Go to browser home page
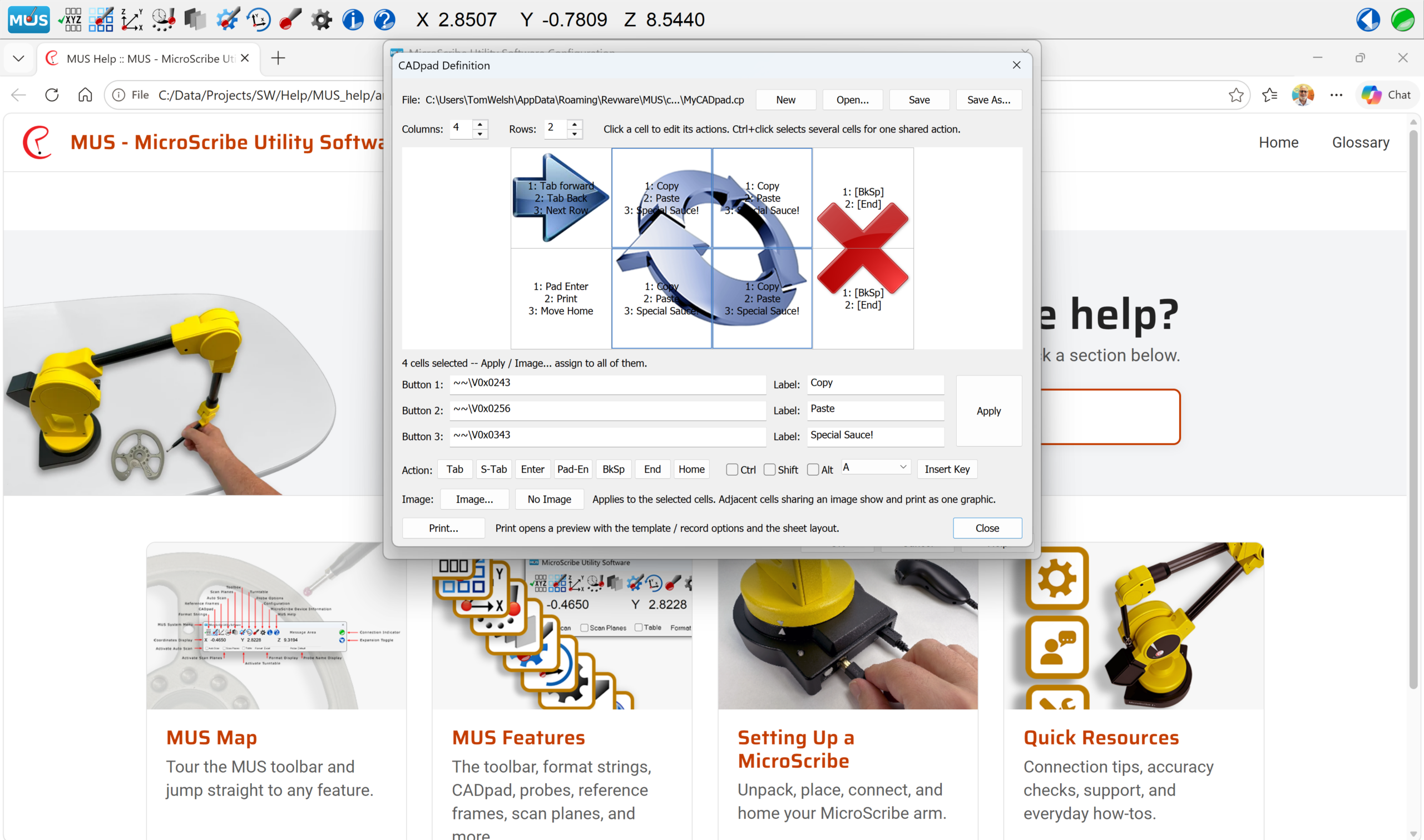 pos(85,95)
